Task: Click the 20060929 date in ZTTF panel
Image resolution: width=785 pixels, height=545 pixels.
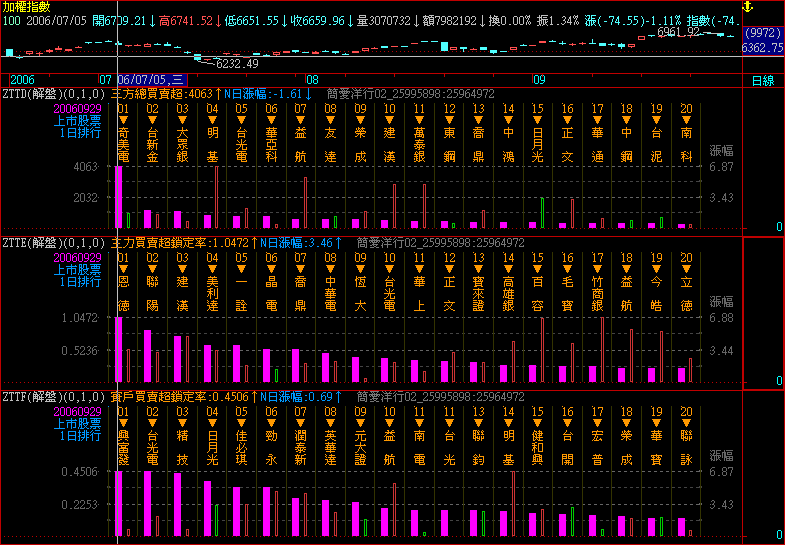Action: point(78,410)
